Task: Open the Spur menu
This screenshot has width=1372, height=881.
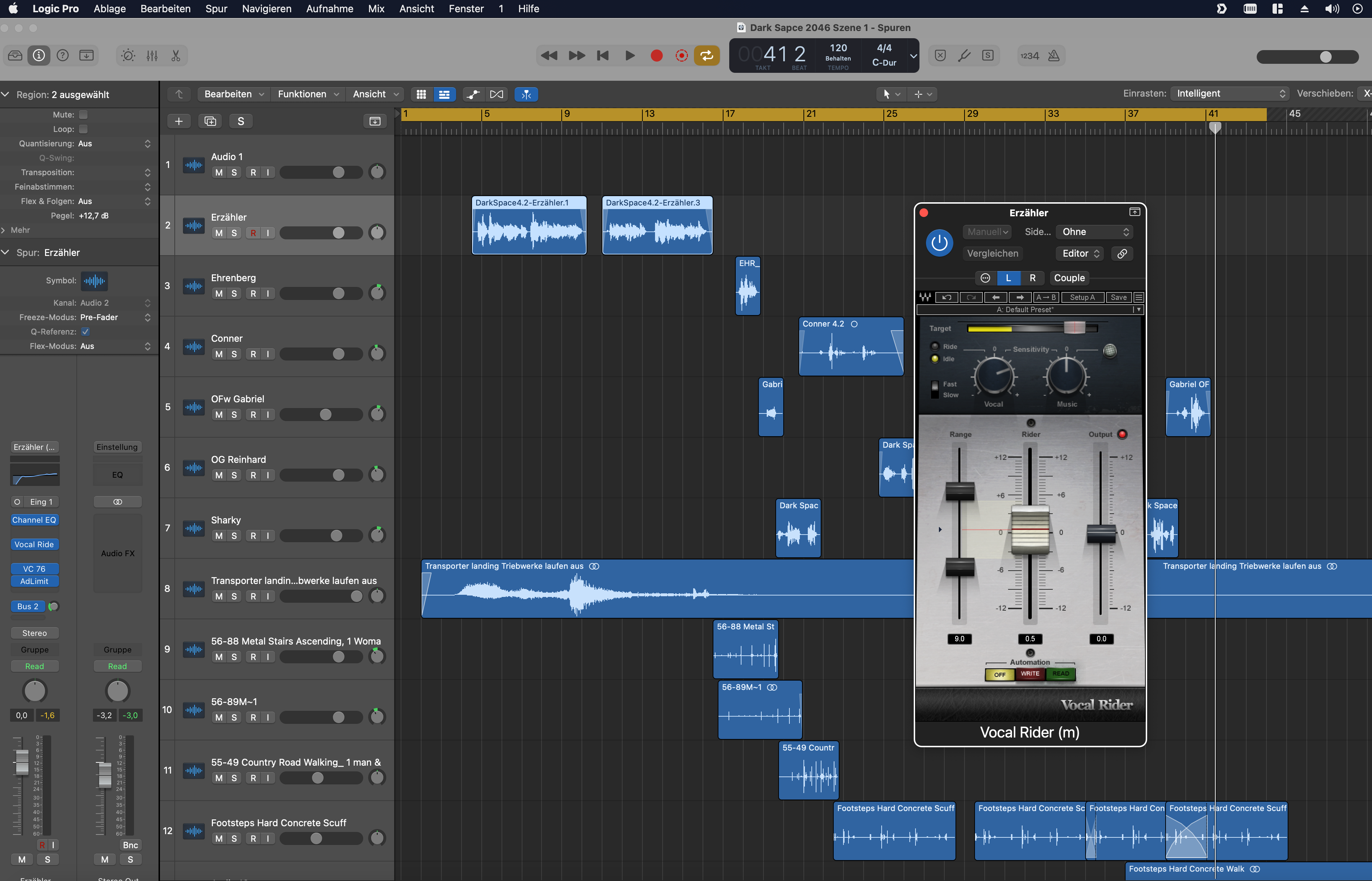Action: [x=216, y=9]
